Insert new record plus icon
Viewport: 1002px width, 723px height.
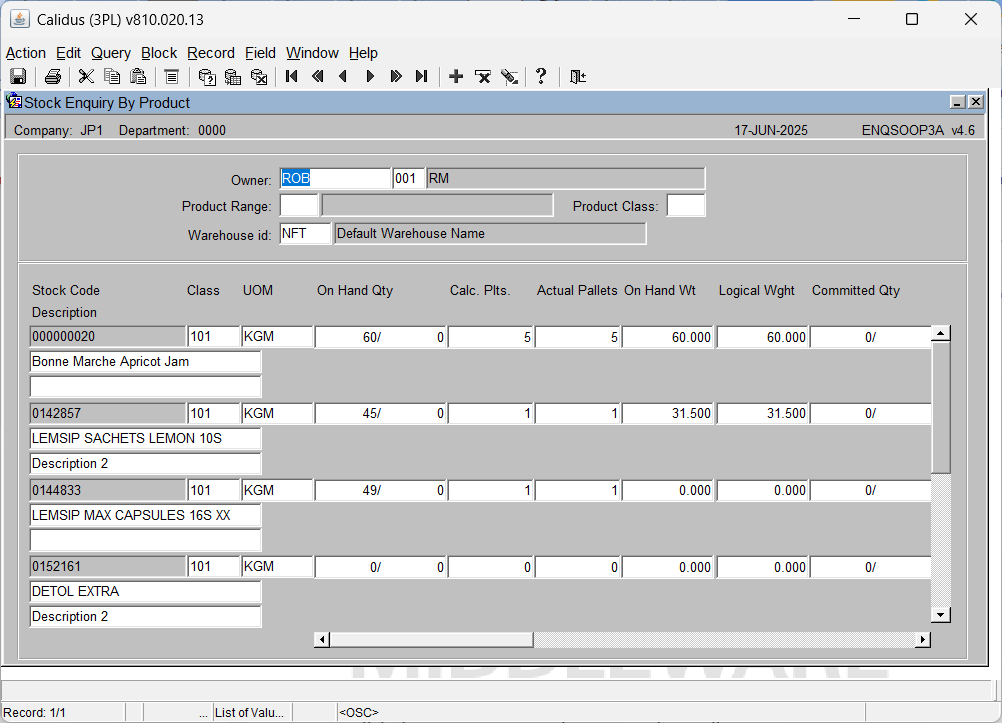pyautogui.click(x=456, y=77)
